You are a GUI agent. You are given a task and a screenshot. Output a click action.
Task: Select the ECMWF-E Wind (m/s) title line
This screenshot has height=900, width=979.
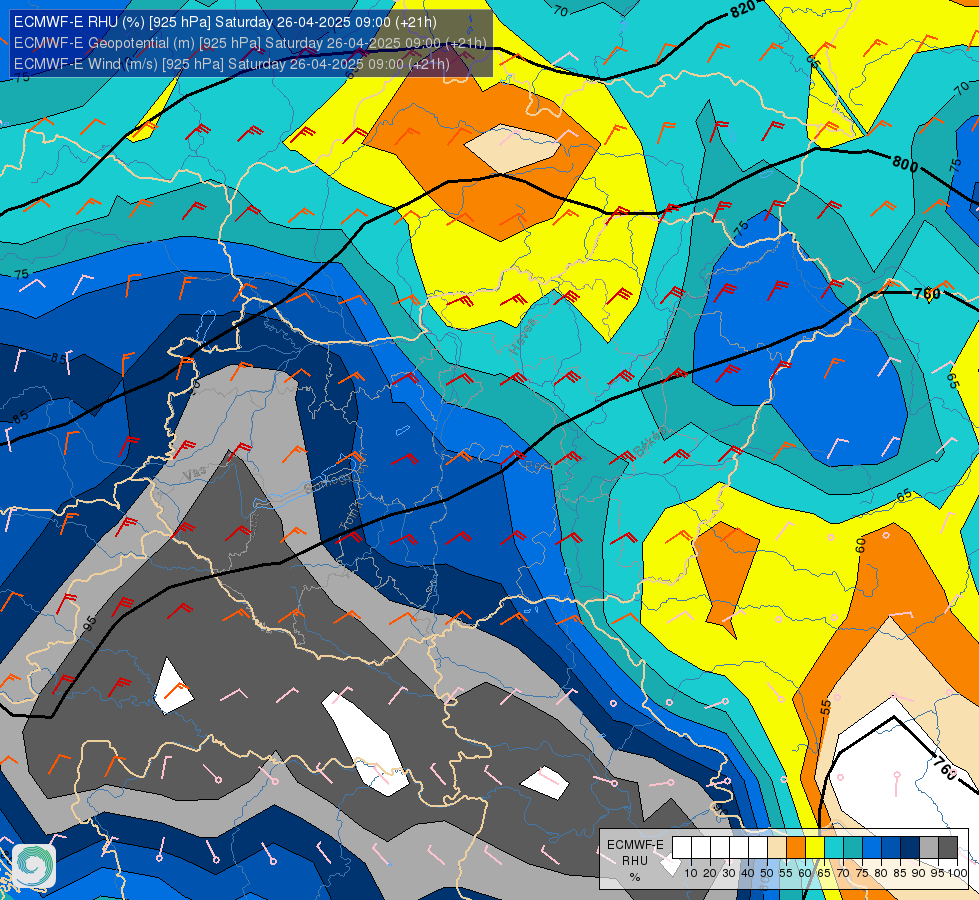coord(232,64)
